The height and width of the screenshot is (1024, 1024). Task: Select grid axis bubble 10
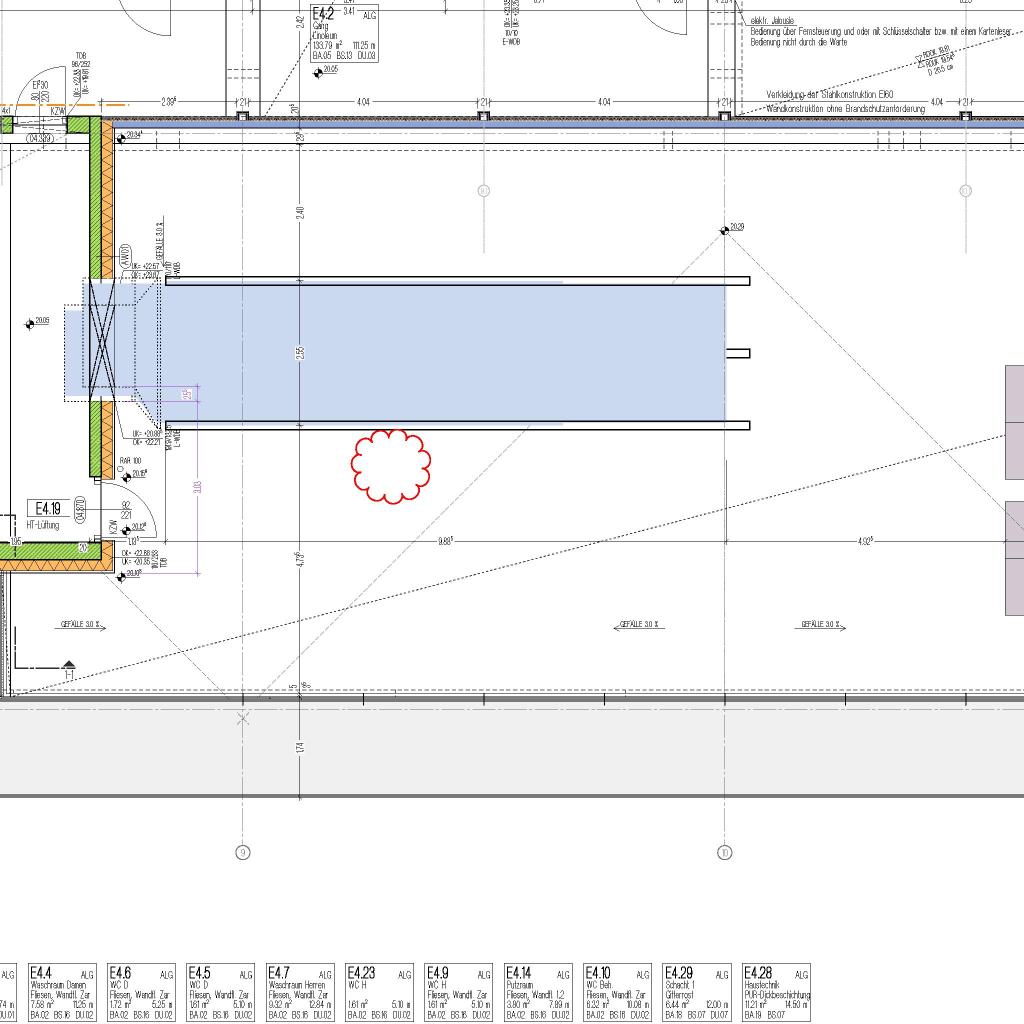click(x=725, y=853)
